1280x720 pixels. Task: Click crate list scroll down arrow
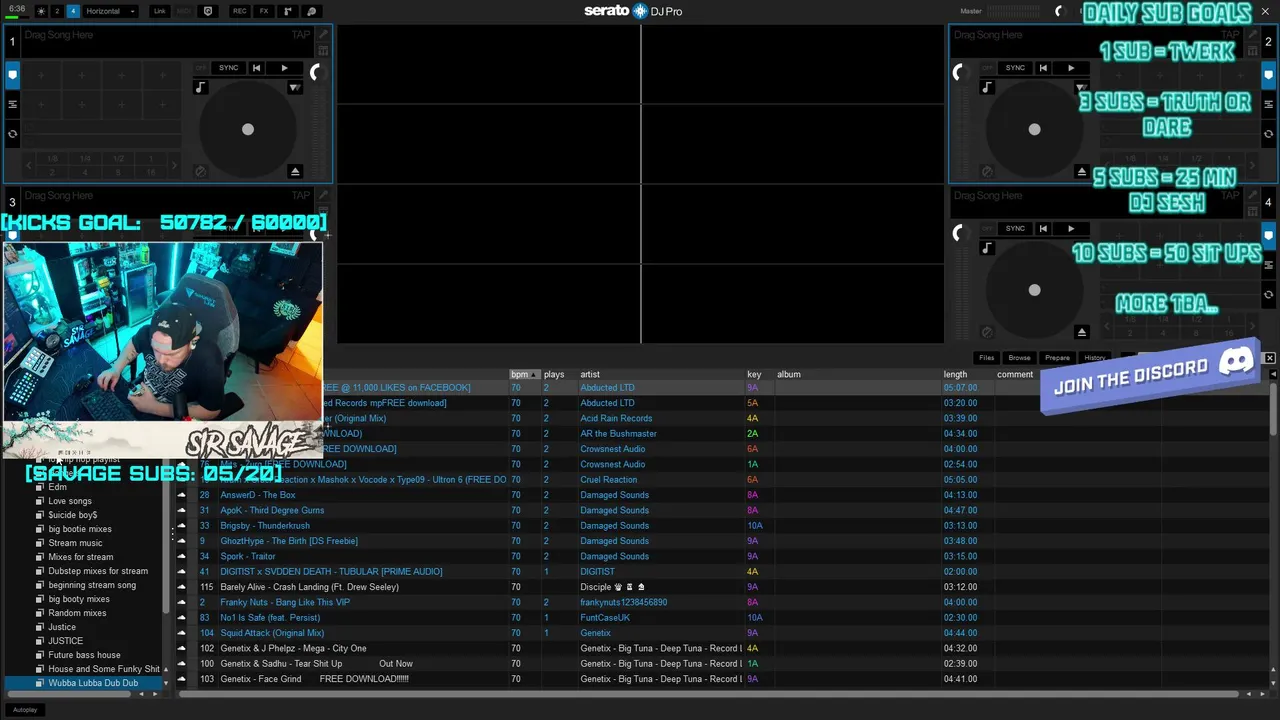pos(166,683)
